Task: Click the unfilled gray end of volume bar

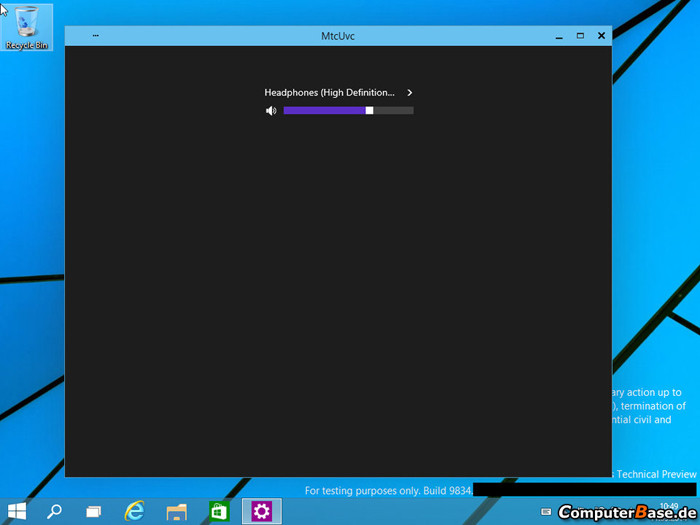Action: coord(394,111)
